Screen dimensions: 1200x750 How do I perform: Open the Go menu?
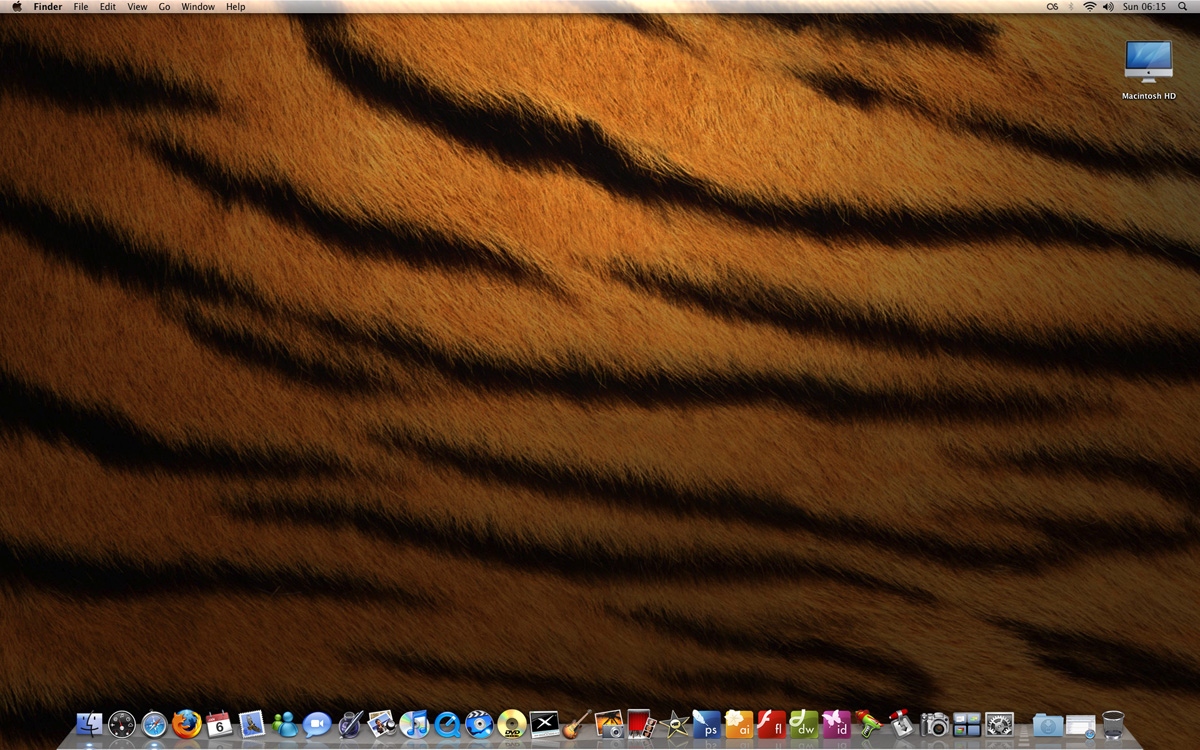click(x=164, y=7)
